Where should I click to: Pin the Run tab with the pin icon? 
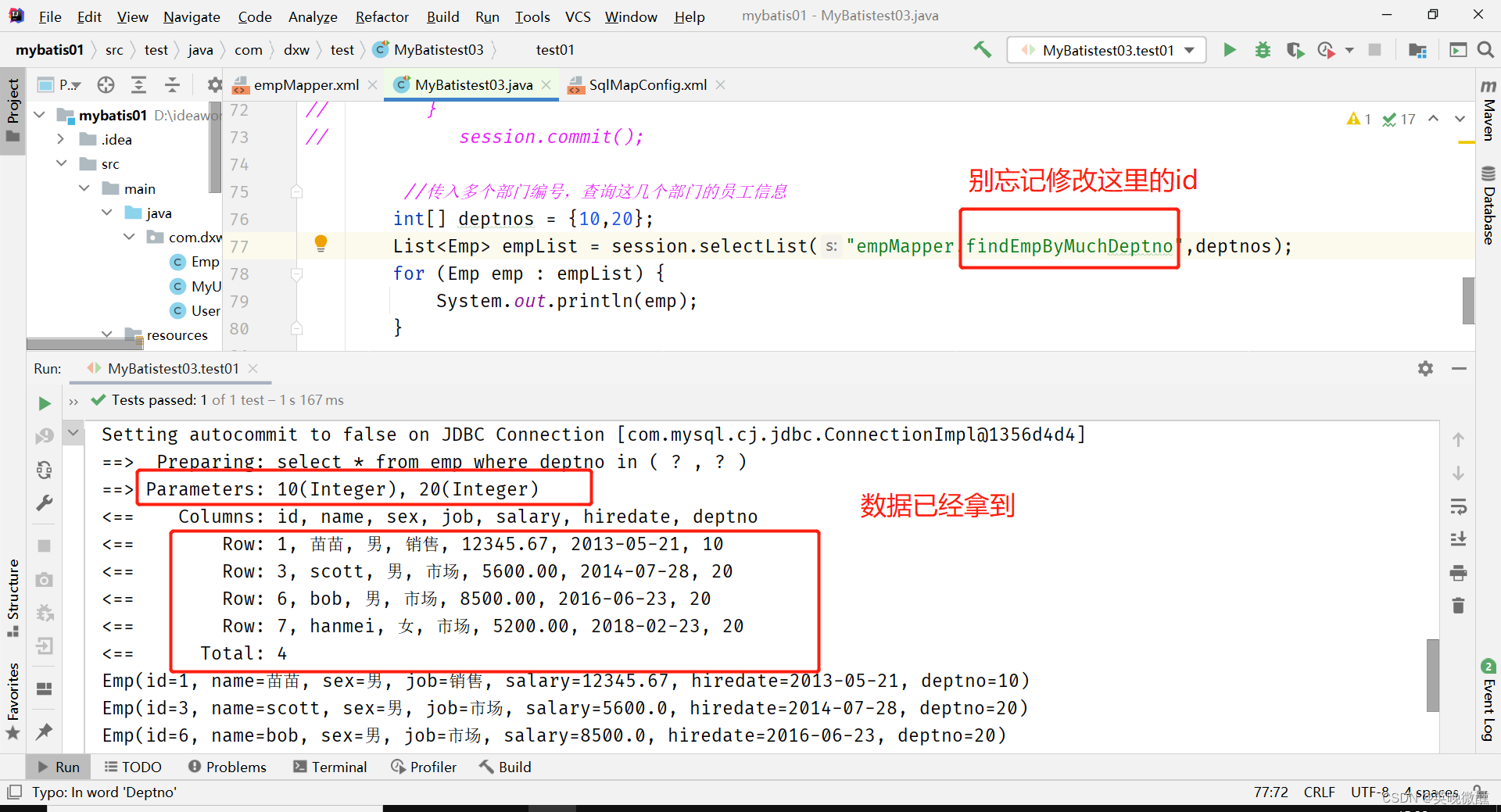click(44, 732)
